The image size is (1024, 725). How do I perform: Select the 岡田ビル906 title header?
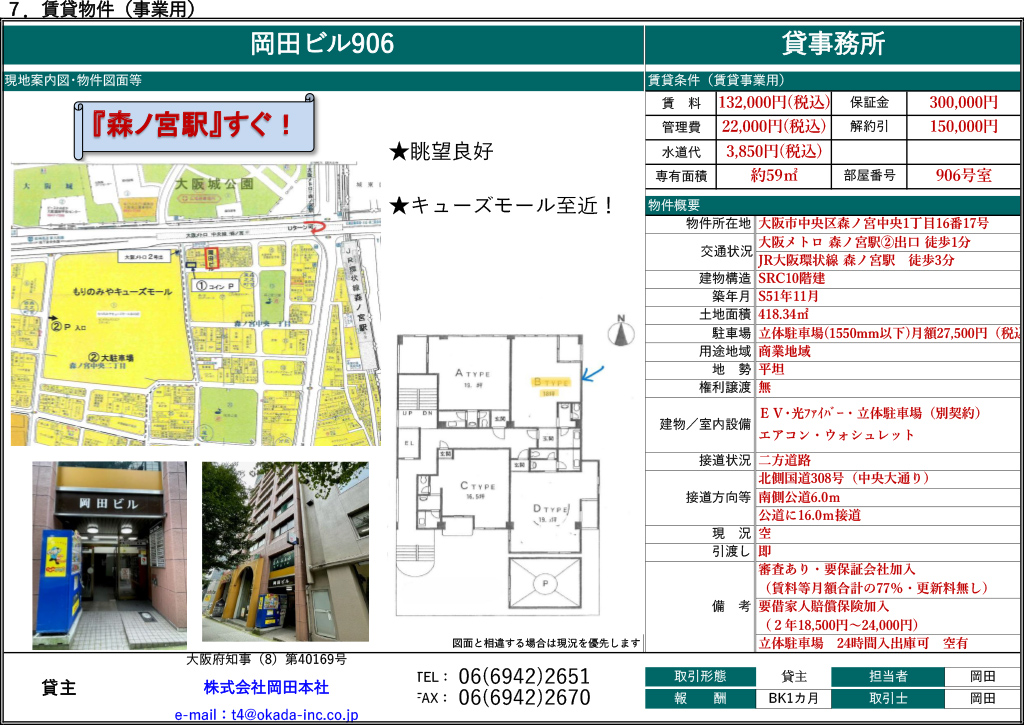tap(323, 44)
